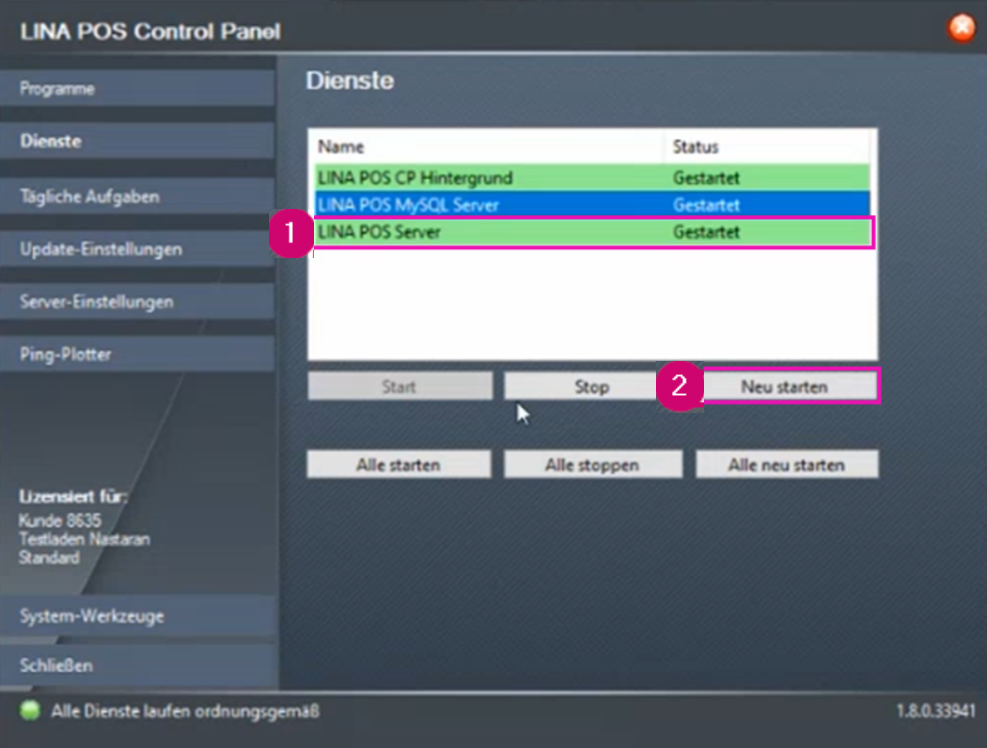987x748 pixels.
Task: Click Alle starten to start all services
Action: coord(398,465)
